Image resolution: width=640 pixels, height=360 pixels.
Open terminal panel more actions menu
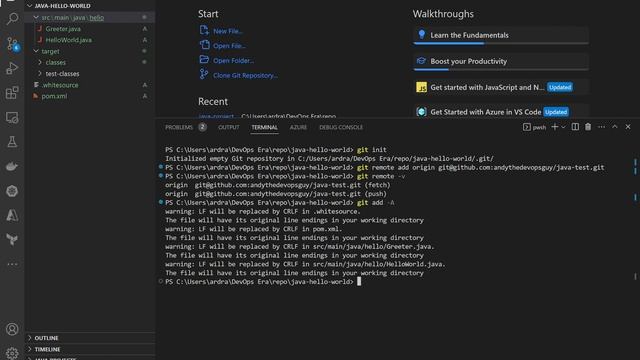pyautogui.click(x=601, y=127)
